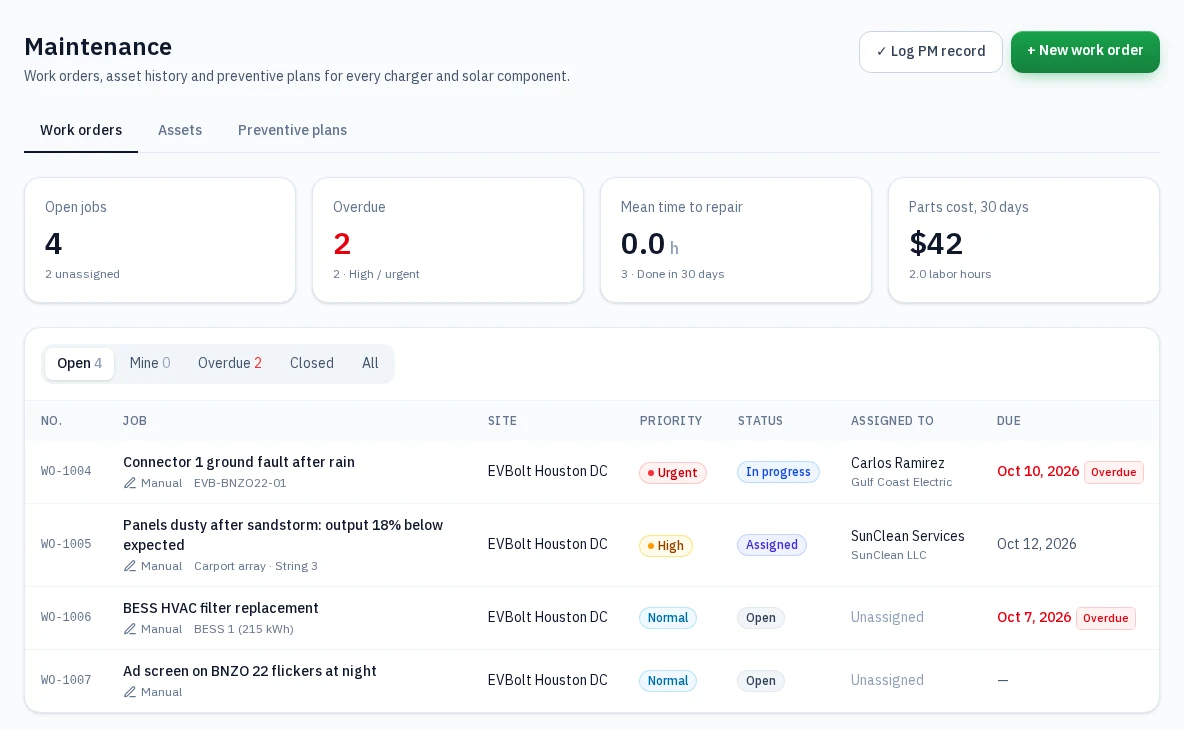Click the Assigned status badge
Image resolution: width=1184 pixels, height=730 pixels.
pos(772,545)
